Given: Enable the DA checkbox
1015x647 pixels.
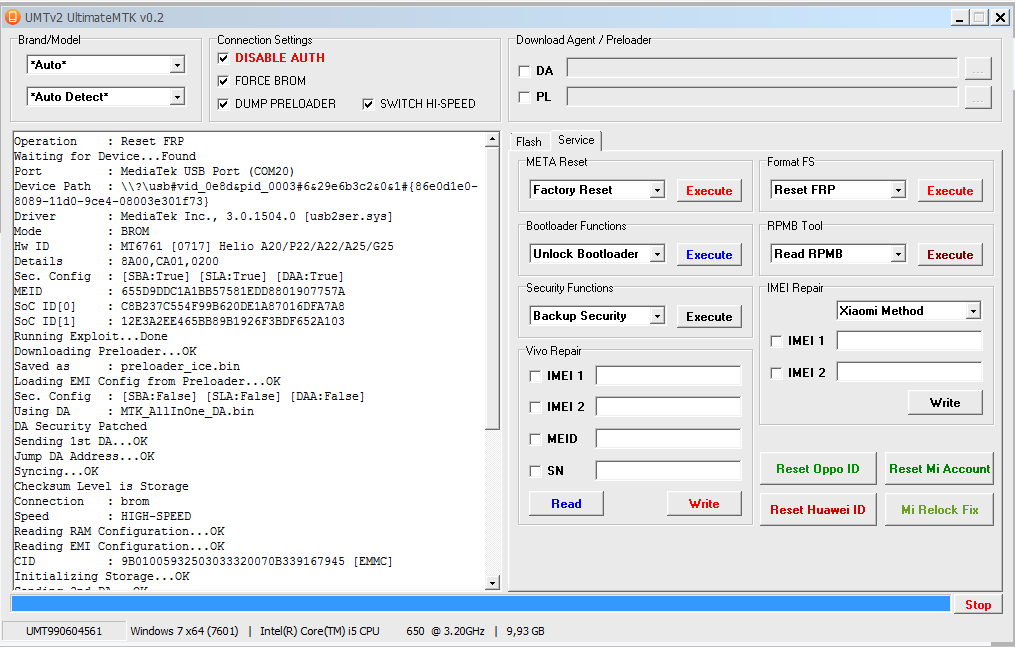Looking at the screenshot, I should pyautogui.click(x=525, y=71).
